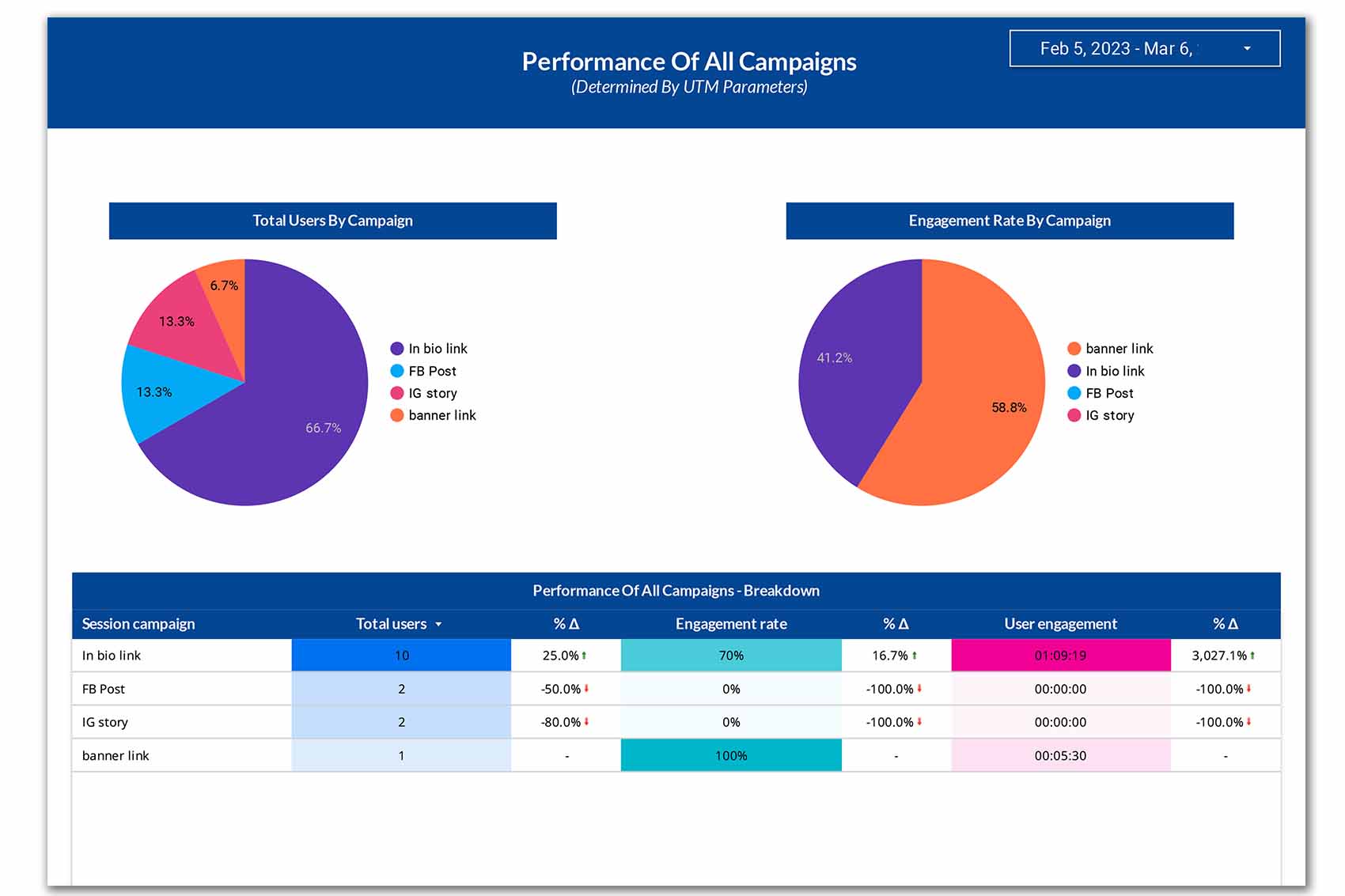Click the Determined By UTM Parameters subtitle
This screenshot has height=896, width=1345.
pos(689,87)
